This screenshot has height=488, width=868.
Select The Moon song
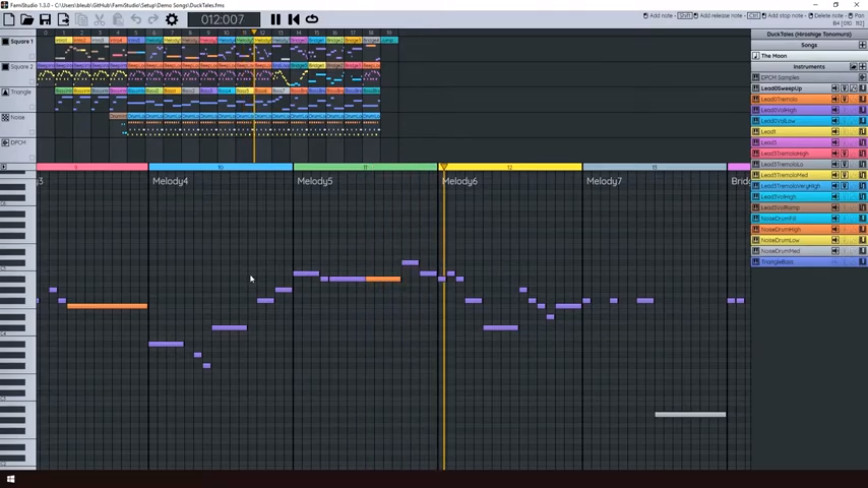click(808, 56)
